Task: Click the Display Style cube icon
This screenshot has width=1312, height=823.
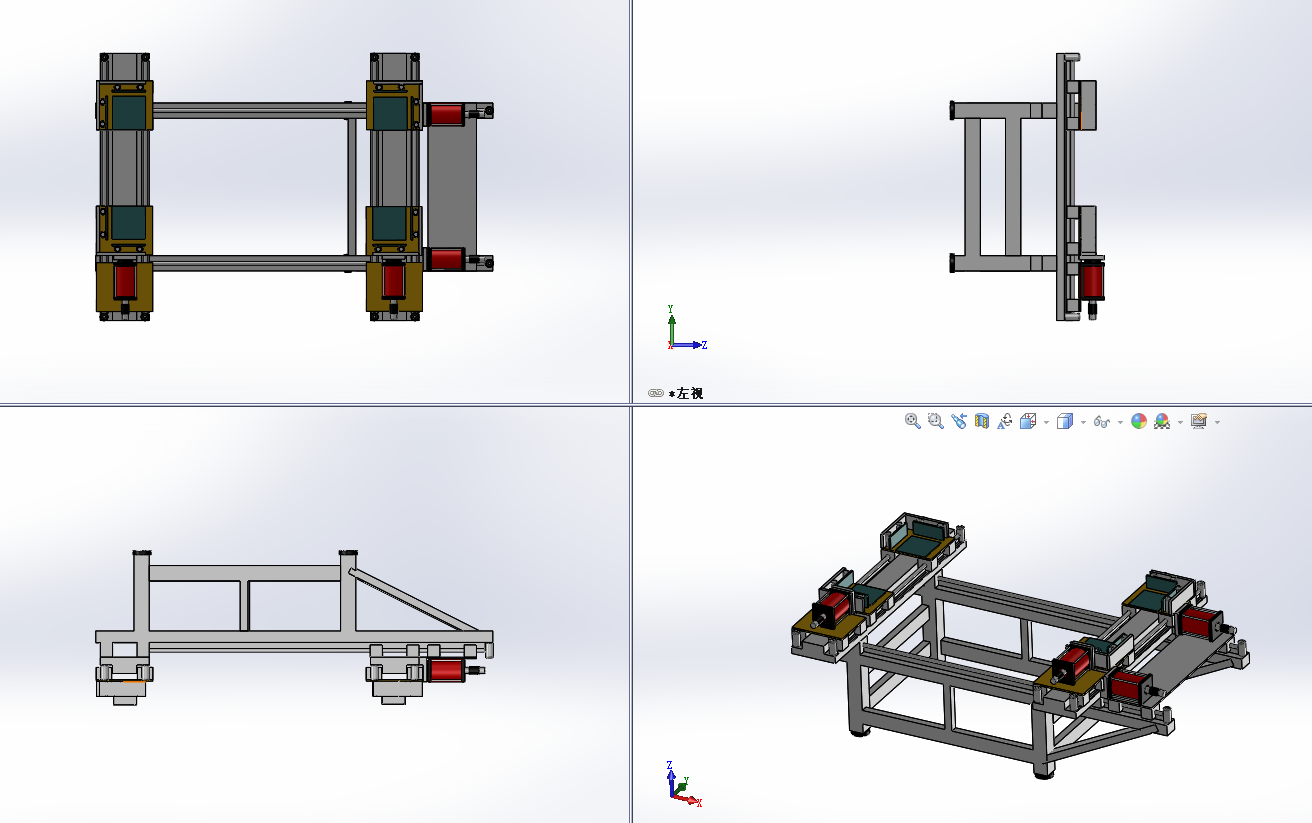Action: (1065, 421)
